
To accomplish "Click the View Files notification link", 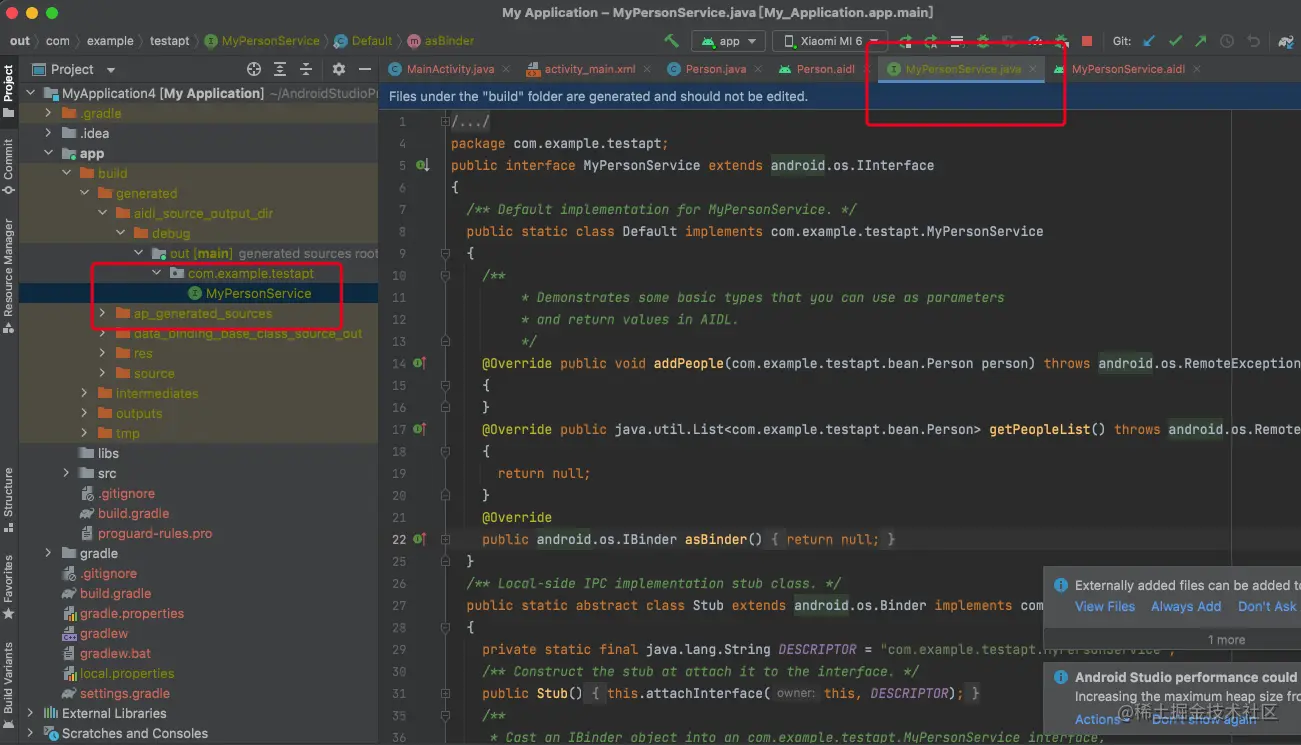I will click(1104, 606).
